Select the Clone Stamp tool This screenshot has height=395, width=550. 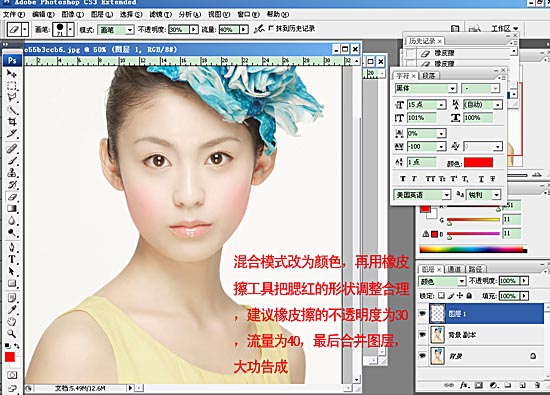tap(12, 172)
